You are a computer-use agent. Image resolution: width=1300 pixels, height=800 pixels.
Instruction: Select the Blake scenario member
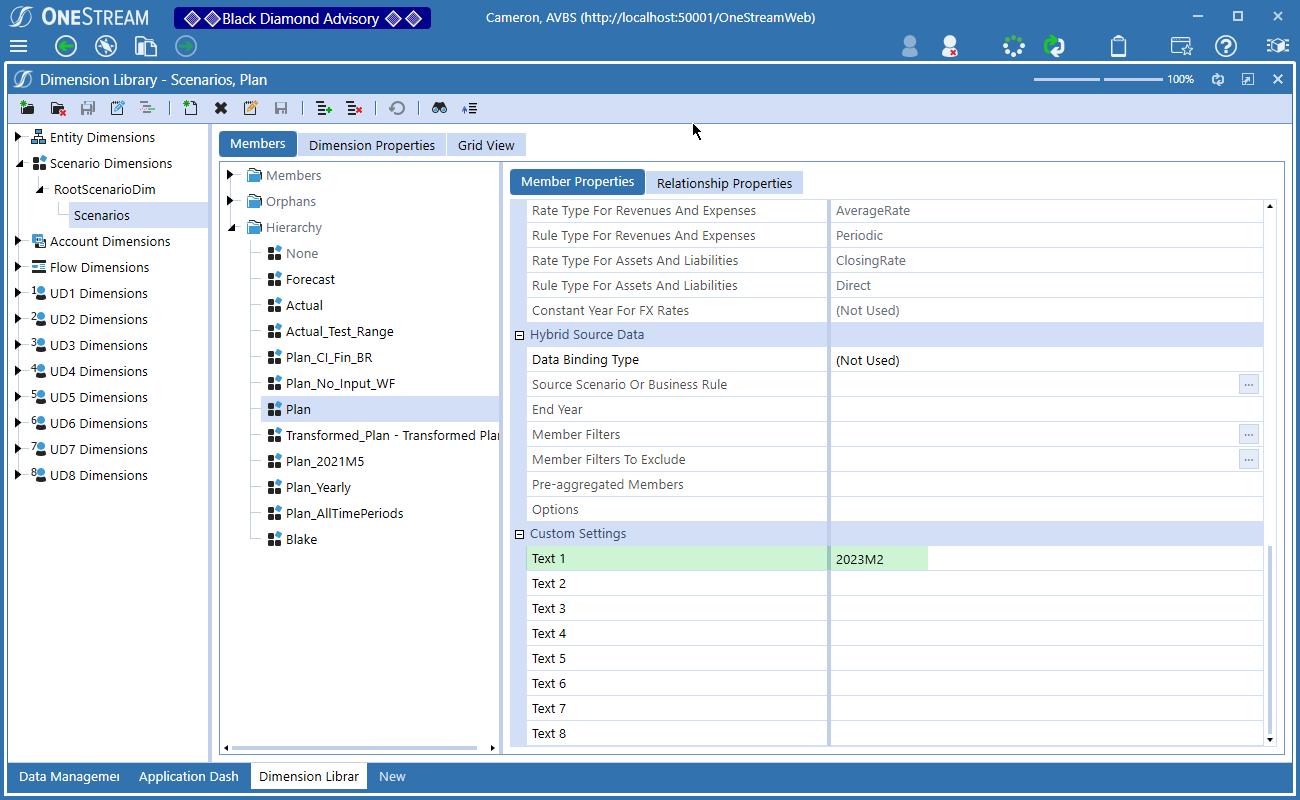(301, 539)
